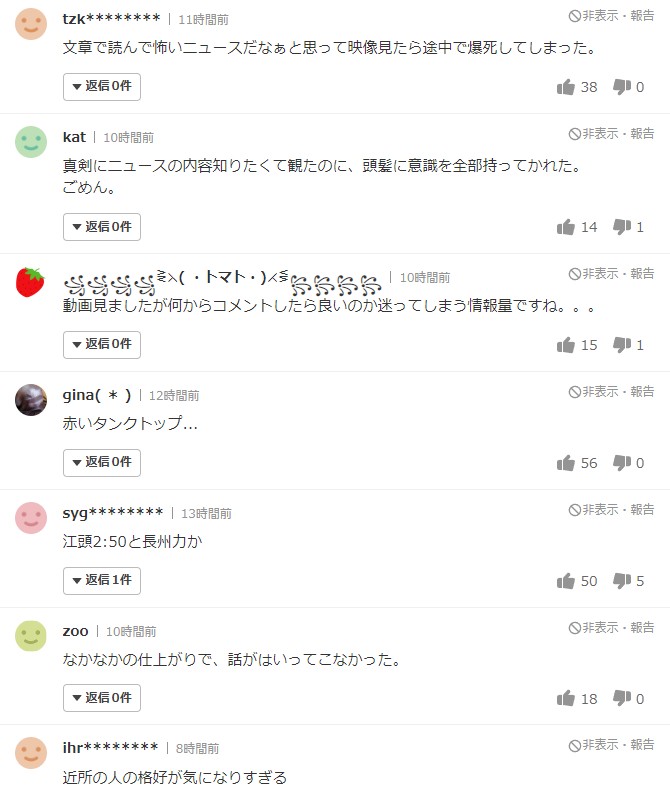Viewport: 670px width, 794px height.
Task: Open the strawberry avatar of トマト user
Action: coord(30,282)
